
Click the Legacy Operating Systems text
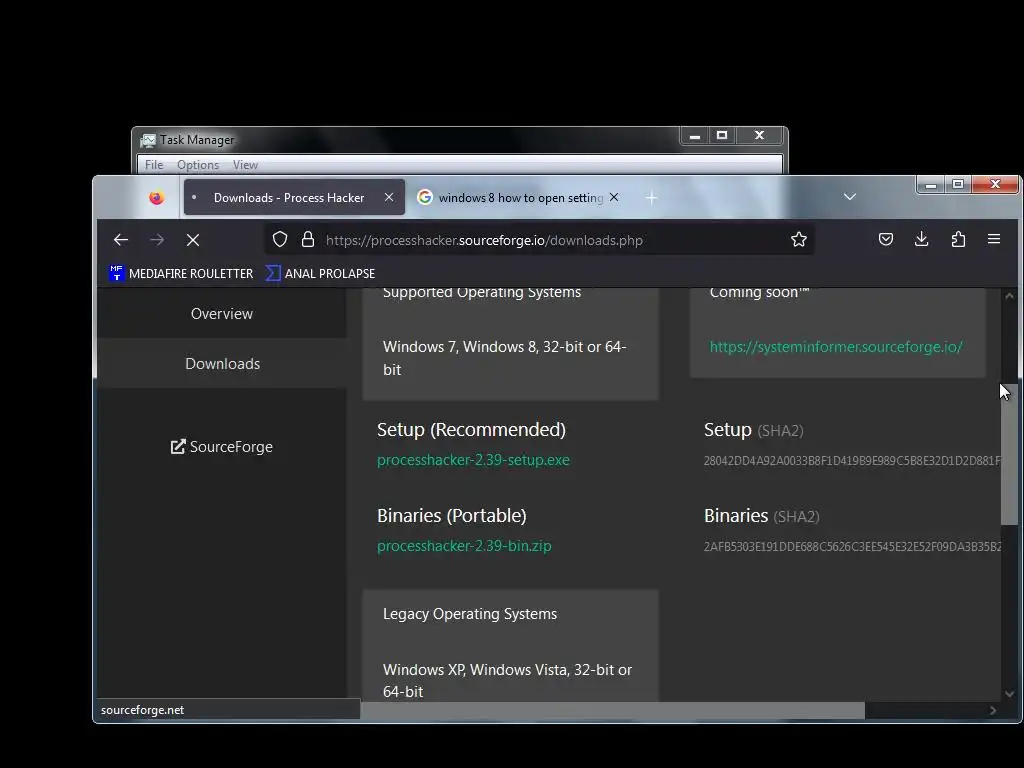click(470, 614)
